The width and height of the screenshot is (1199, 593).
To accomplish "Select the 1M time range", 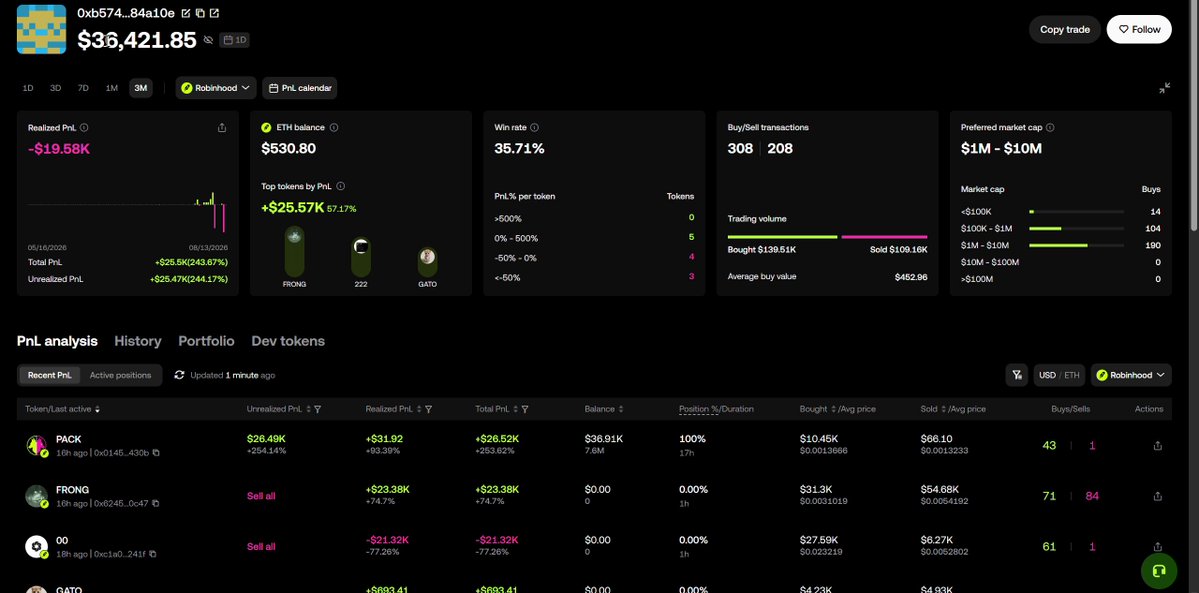I will click(112, 88).
